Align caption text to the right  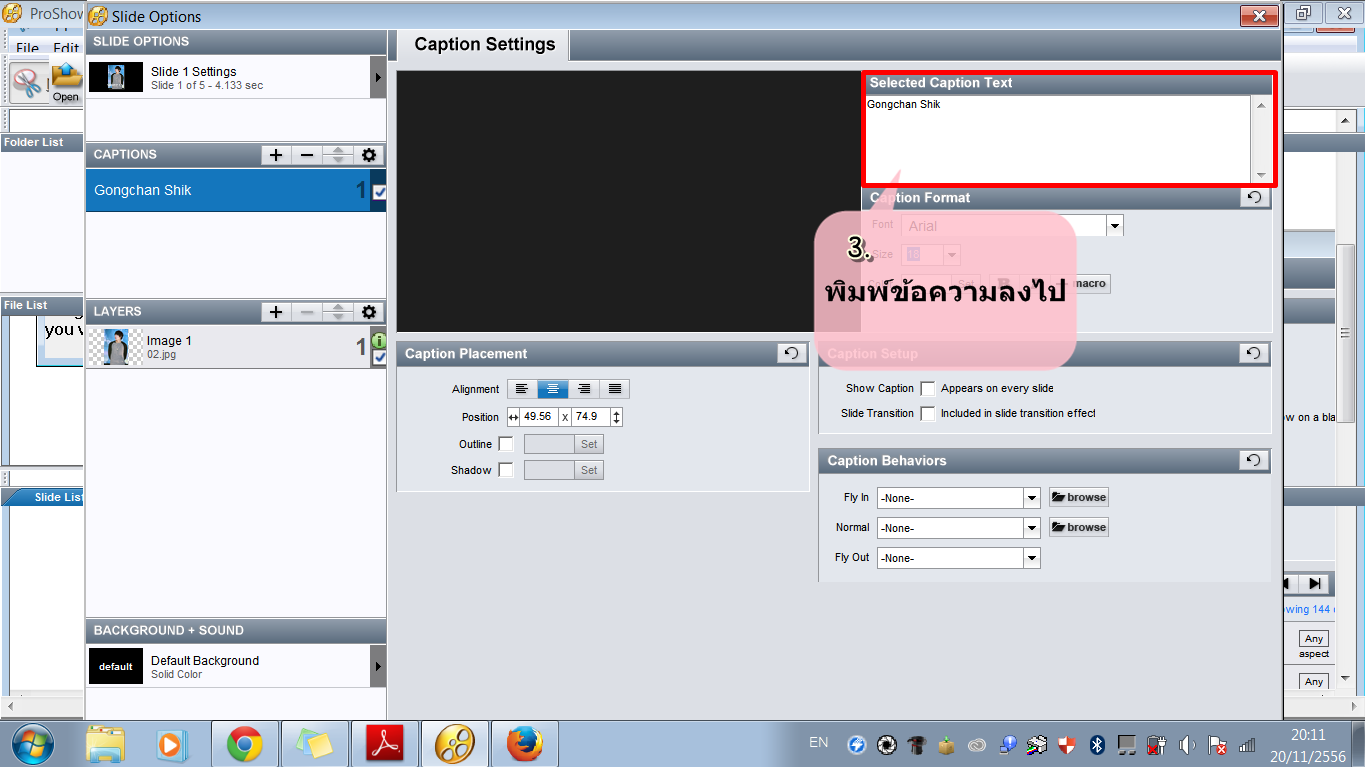click(x=584, y=389)
